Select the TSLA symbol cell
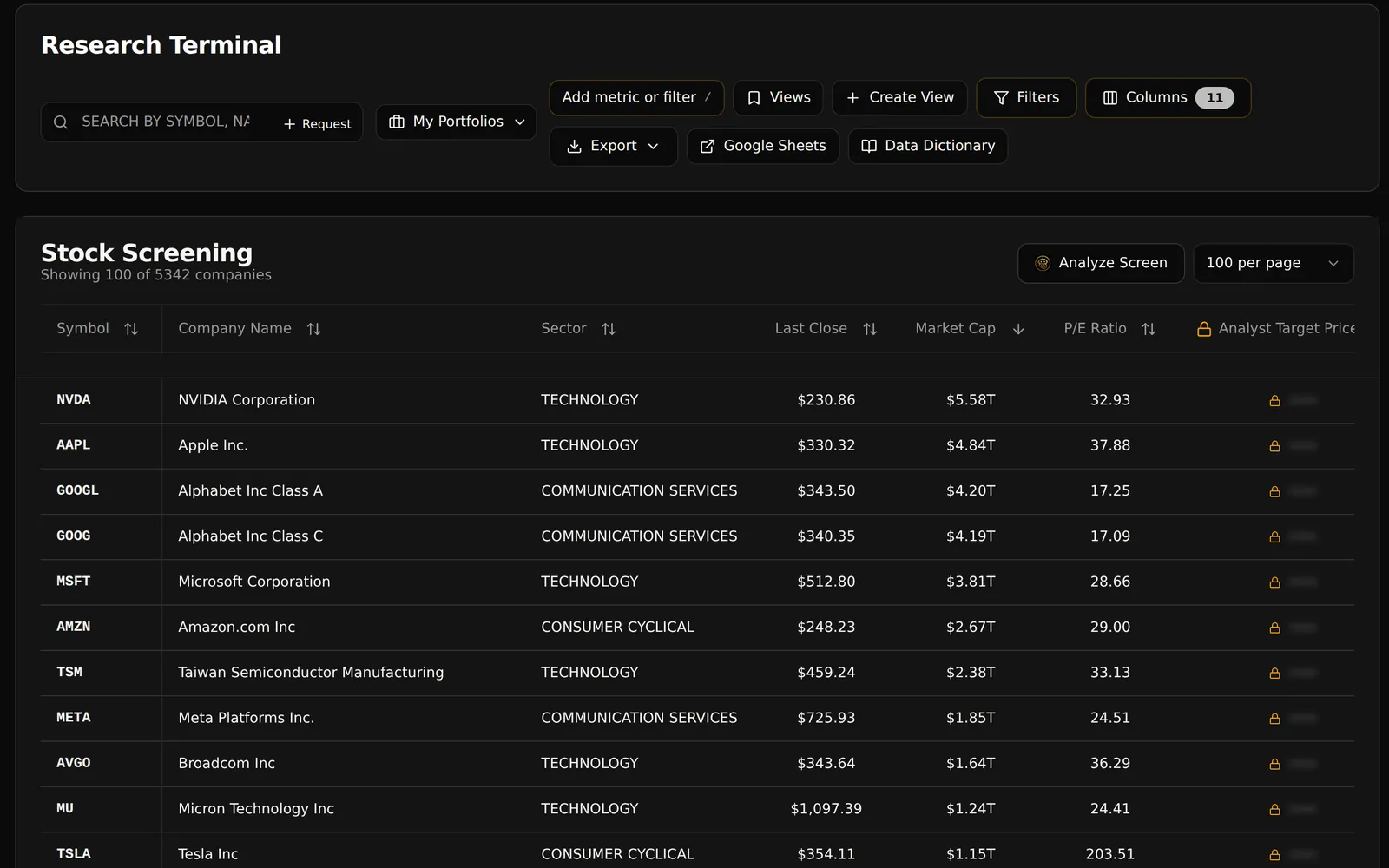Image resolution: width=1389 pixels, height=868 pixels. tap(74, 854)
